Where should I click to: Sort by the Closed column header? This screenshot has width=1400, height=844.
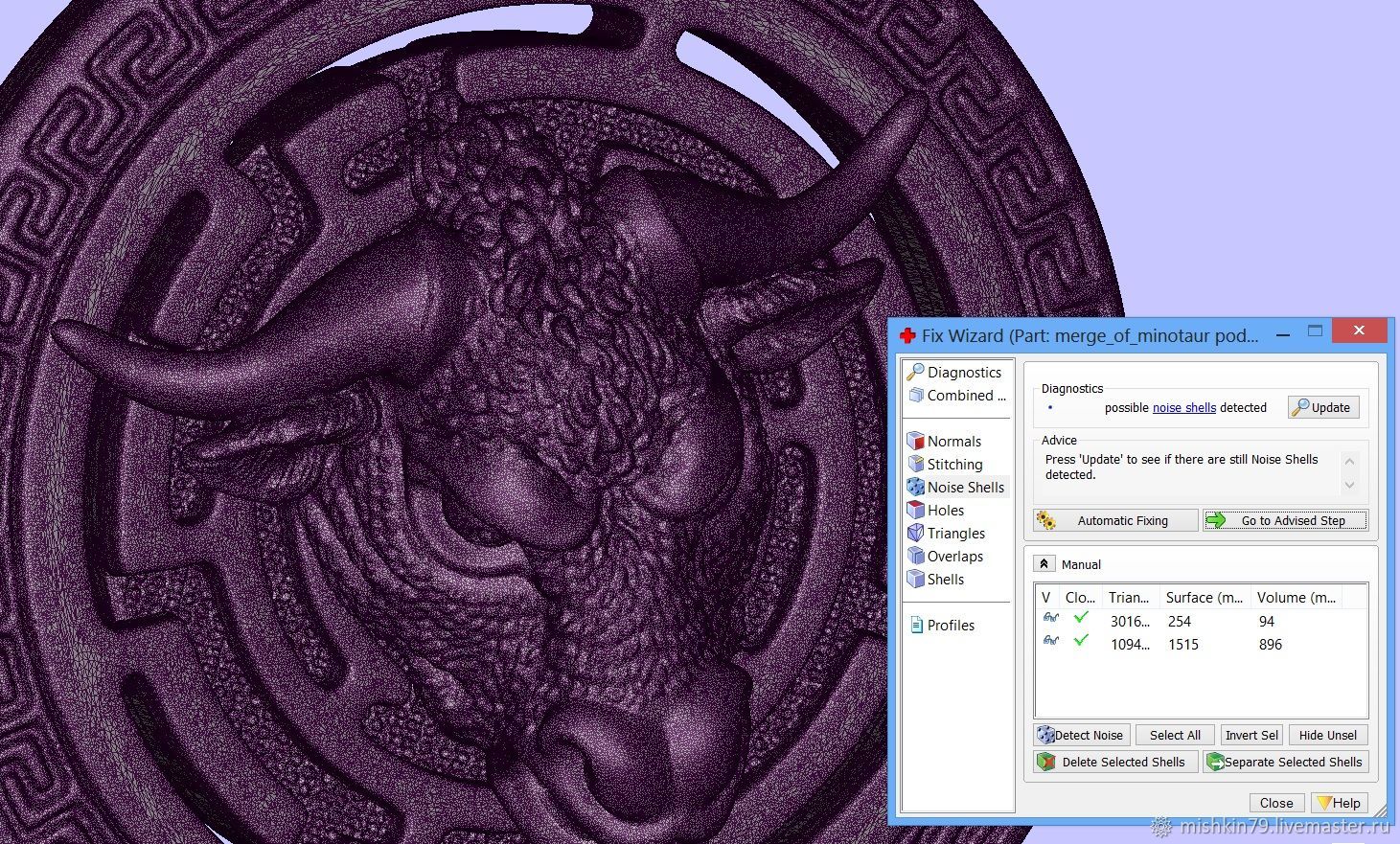pos(1080,597)
